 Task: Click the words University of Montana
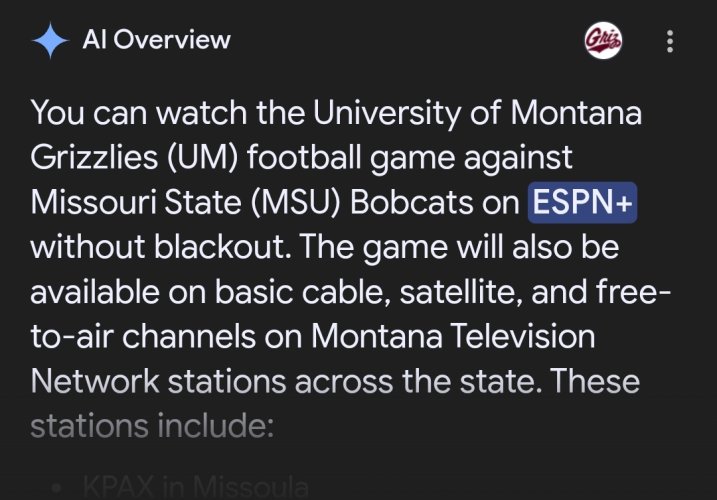(477, 113)
